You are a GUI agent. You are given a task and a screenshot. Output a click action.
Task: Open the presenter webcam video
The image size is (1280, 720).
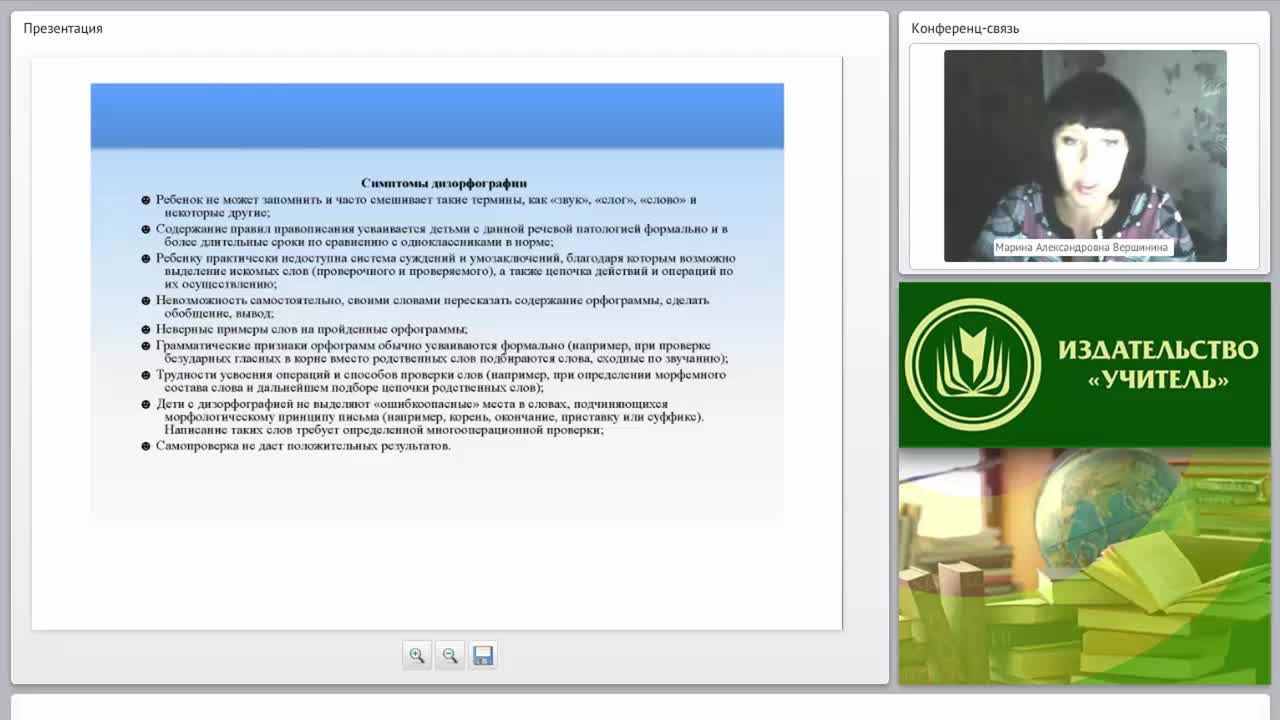pyautogui.click(x=1085, y=156)
